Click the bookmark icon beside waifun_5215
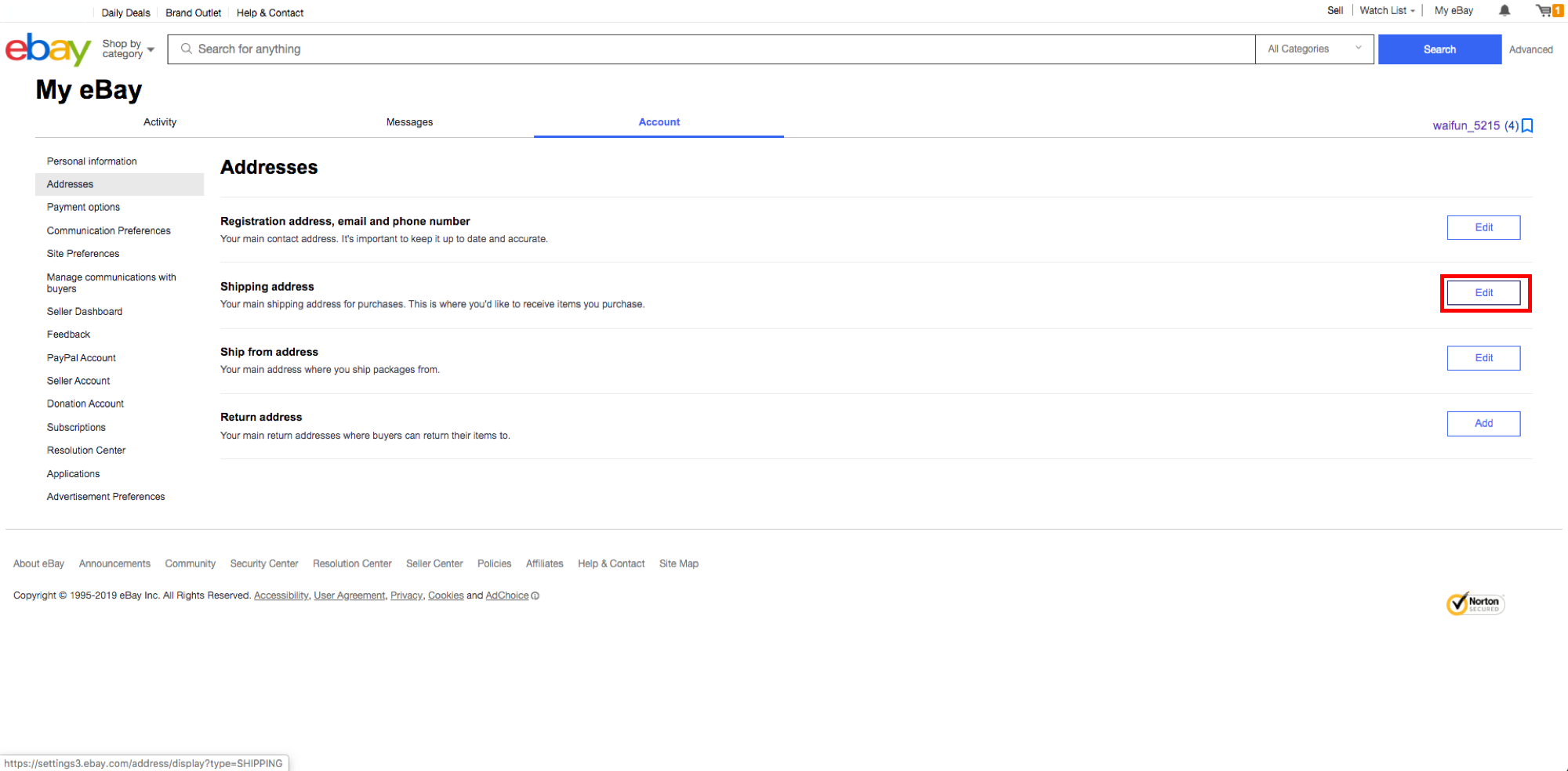 (1527, 125)
